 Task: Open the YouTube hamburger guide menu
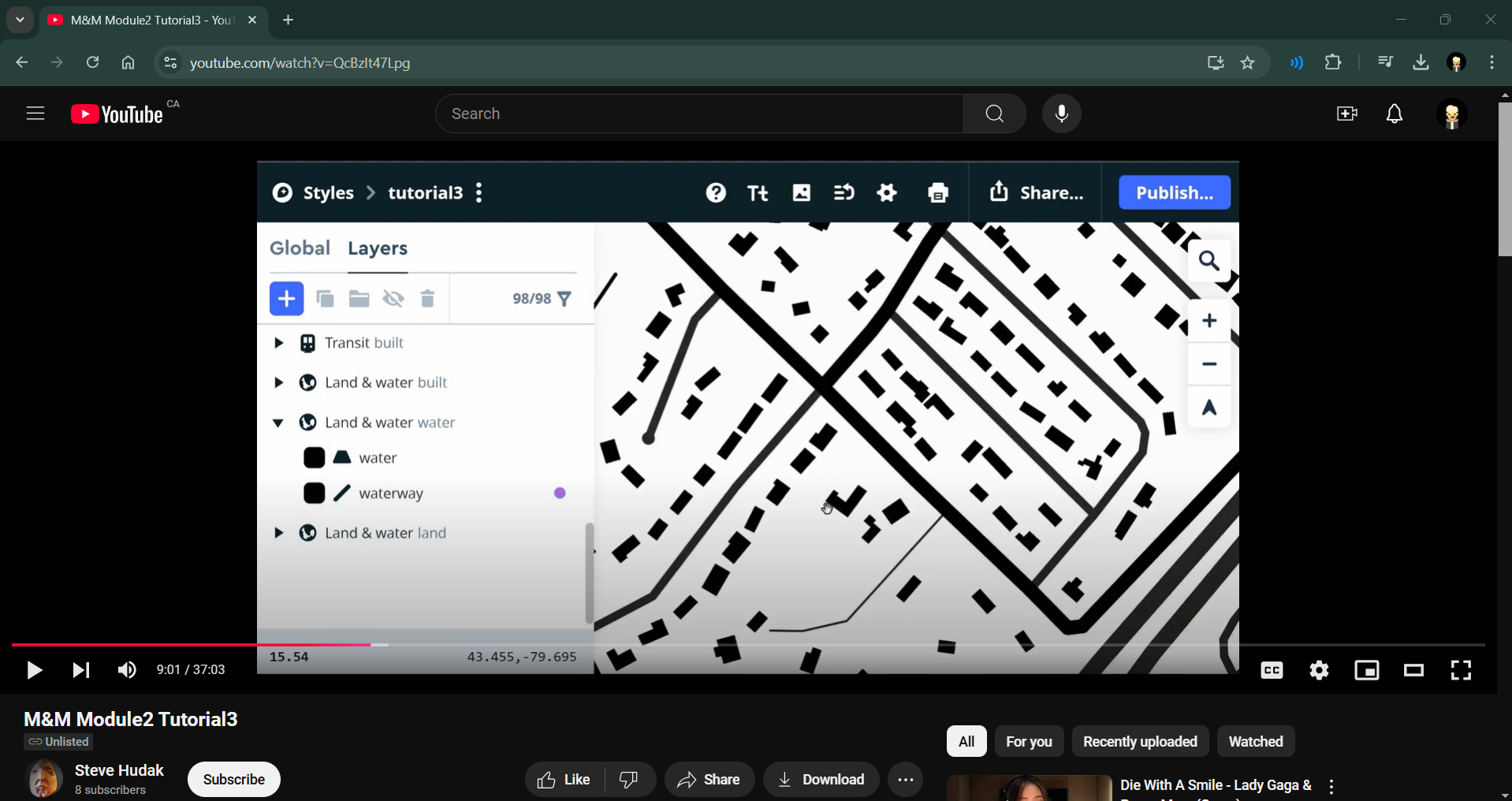(x=35, y=114)
